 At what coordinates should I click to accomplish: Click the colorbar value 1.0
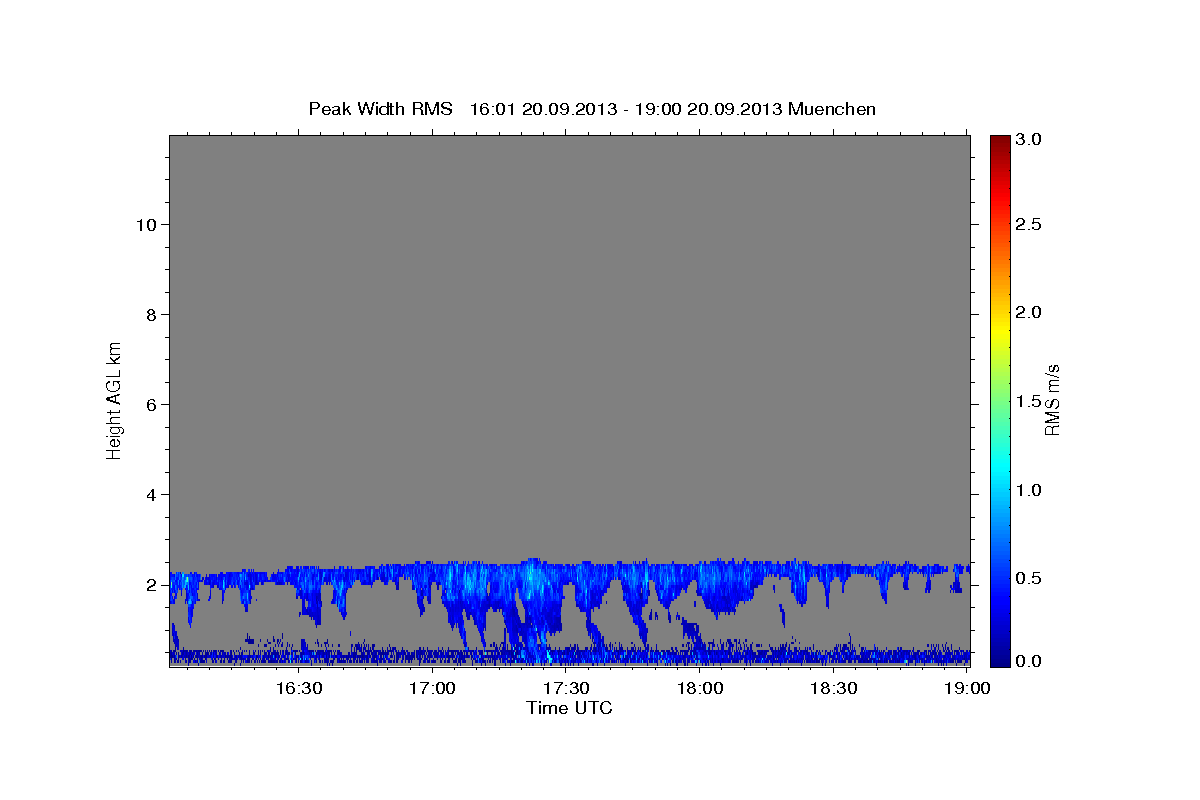(1029, 489)
